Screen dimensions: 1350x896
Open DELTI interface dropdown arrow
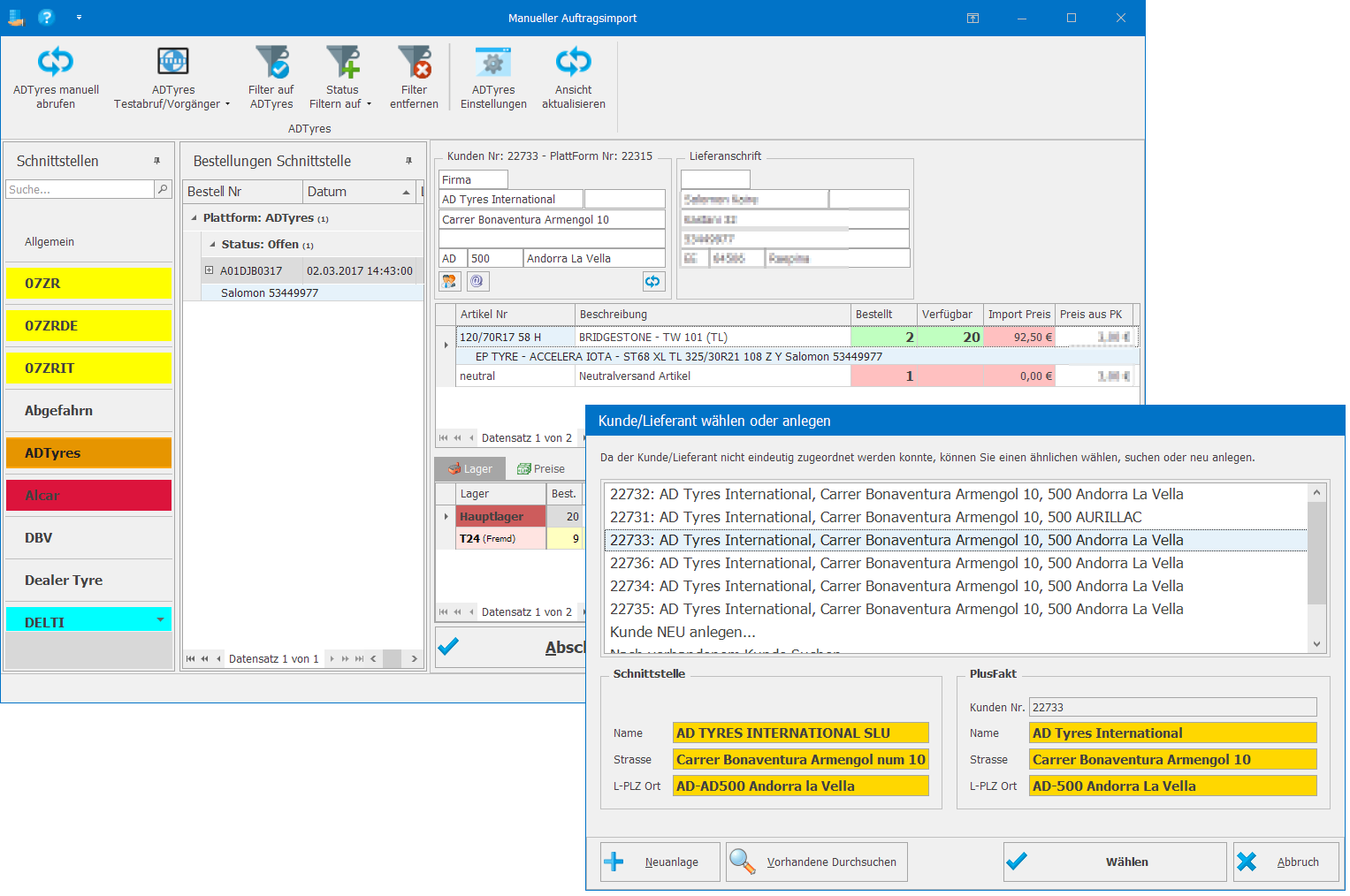(x=160, y=619)
